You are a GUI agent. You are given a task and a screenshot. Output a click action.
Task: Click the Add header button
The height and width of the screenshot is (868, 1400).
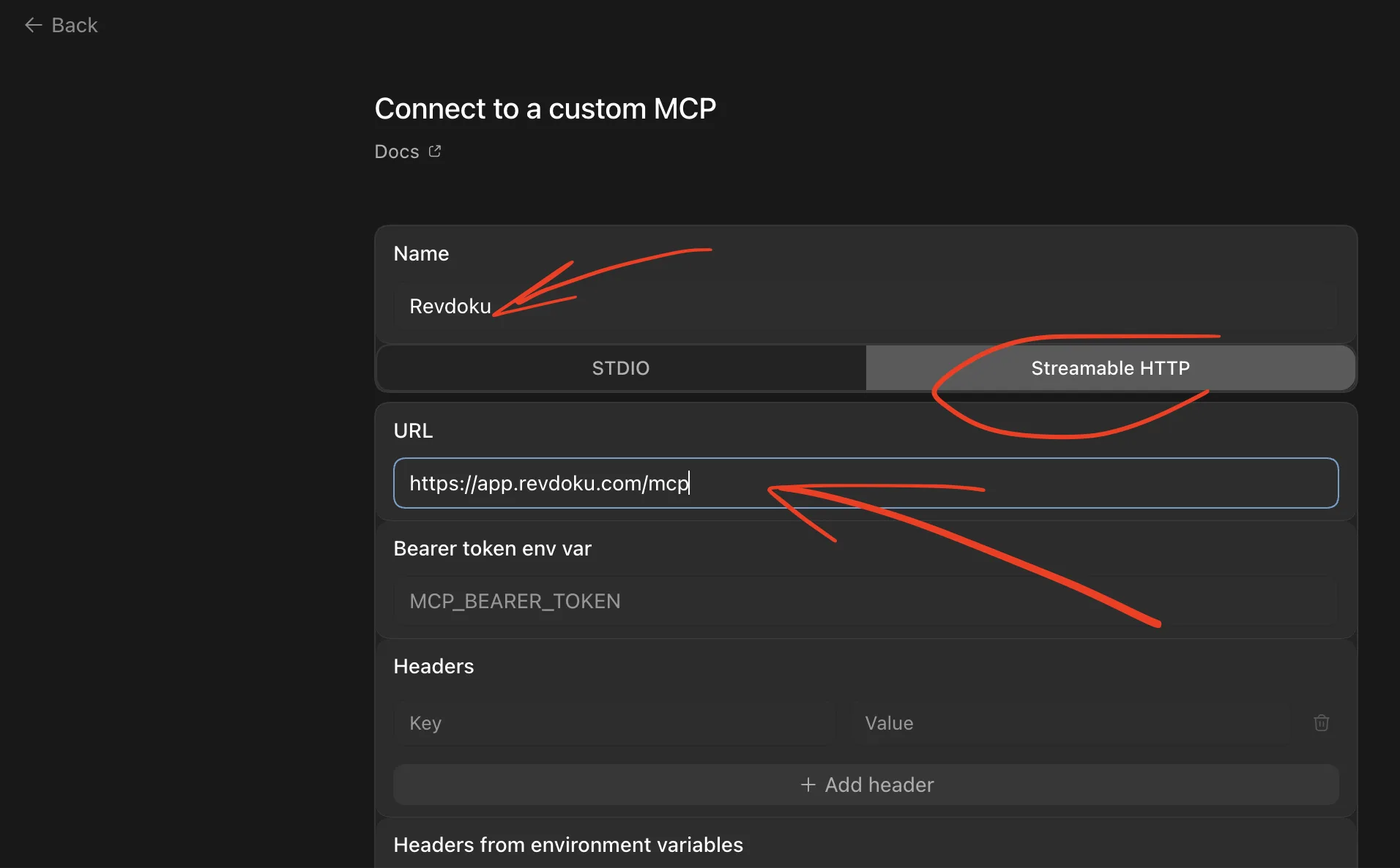(865, 785)
